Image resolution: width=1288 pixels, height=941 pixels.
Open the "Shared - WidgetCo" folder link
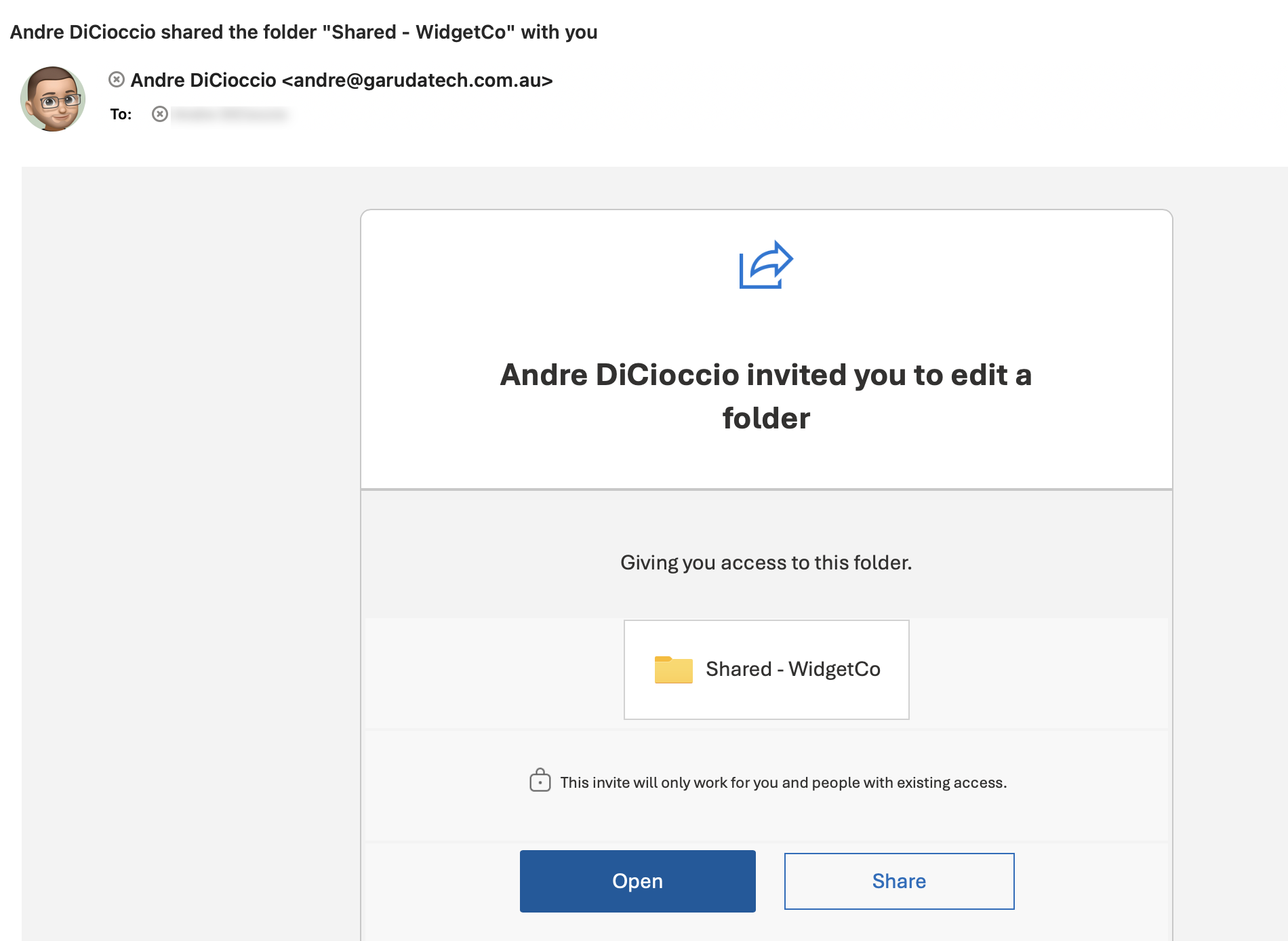click(792, 669)
